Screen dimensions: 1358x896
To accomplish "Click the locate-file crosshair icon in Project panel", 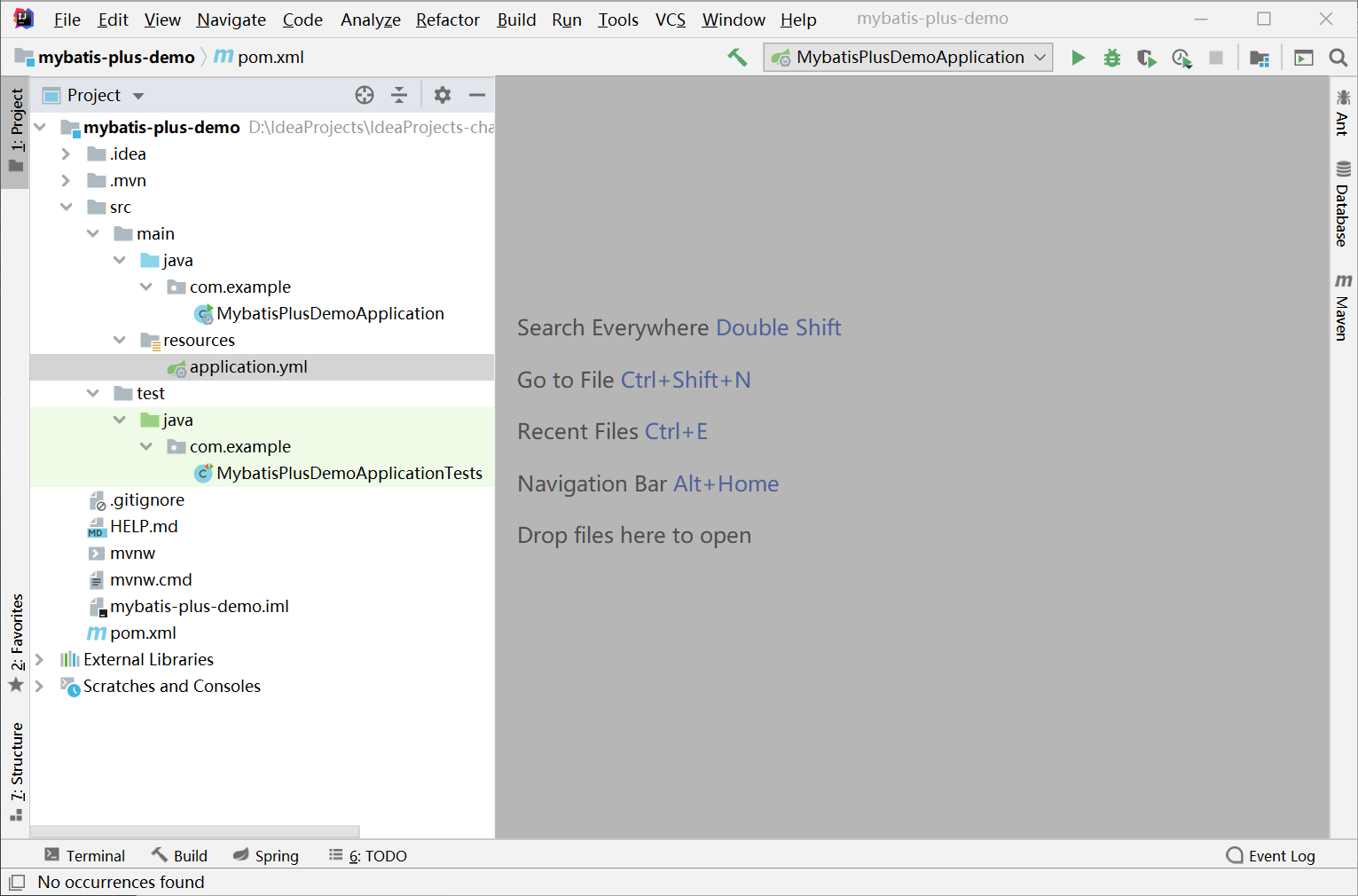I will 365,95.
